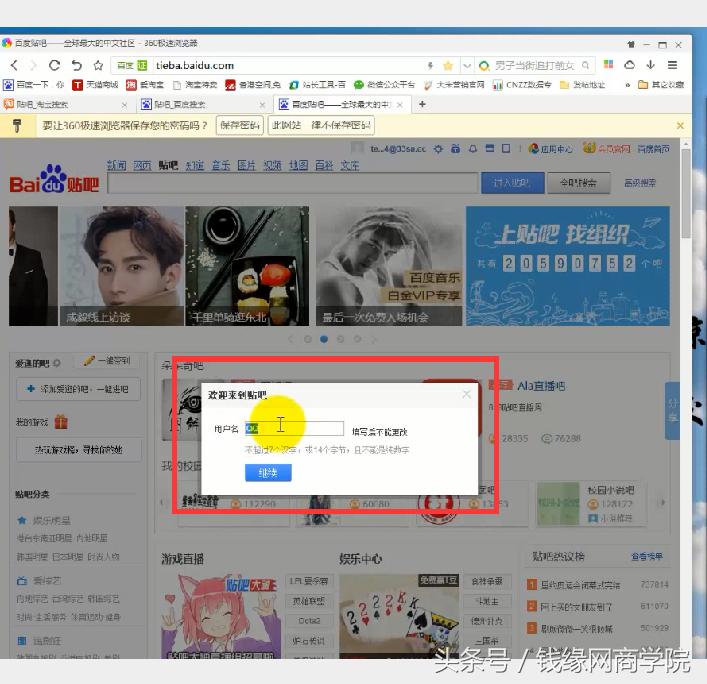Open the downloads arrow icon

point(650,65)
